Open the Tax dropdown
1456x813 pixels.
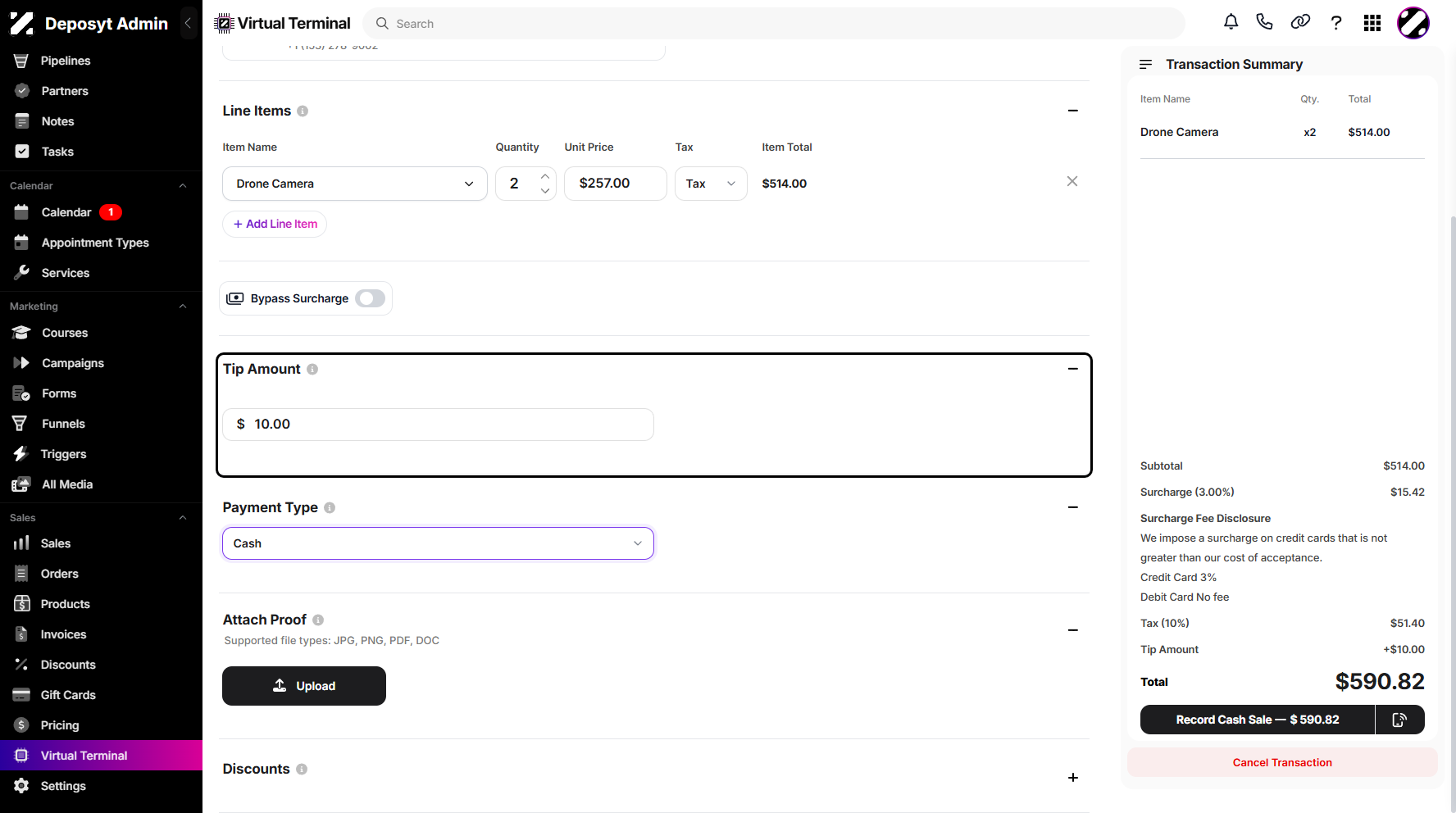(711, 184)
